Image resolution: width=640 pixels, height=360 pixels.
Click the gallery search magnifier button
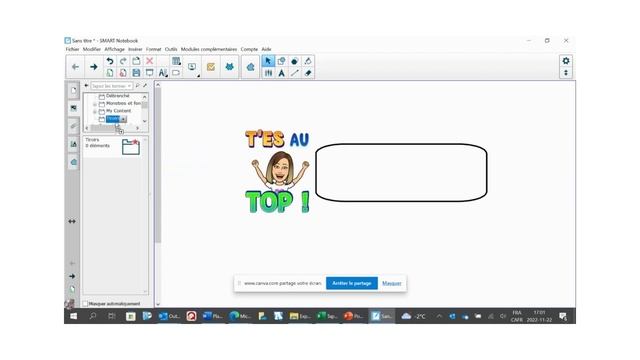[x=138, y=86]
